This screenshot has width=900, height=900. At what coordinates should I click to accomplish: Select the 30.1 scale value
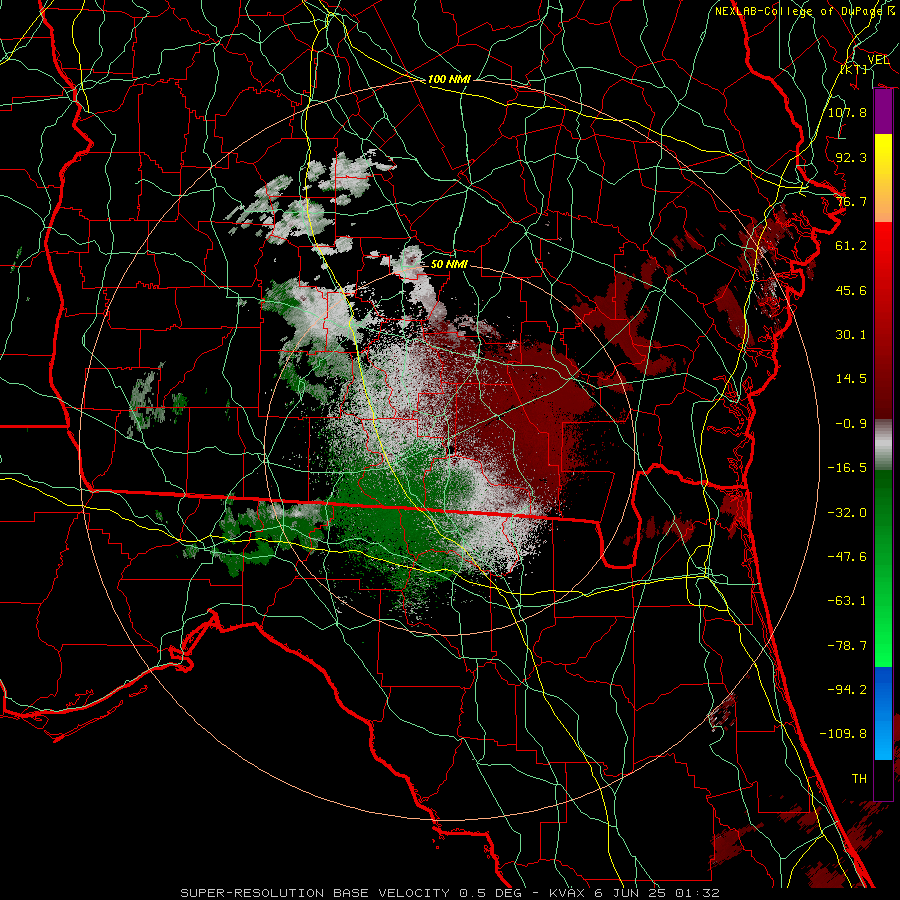tap(851, 335)
